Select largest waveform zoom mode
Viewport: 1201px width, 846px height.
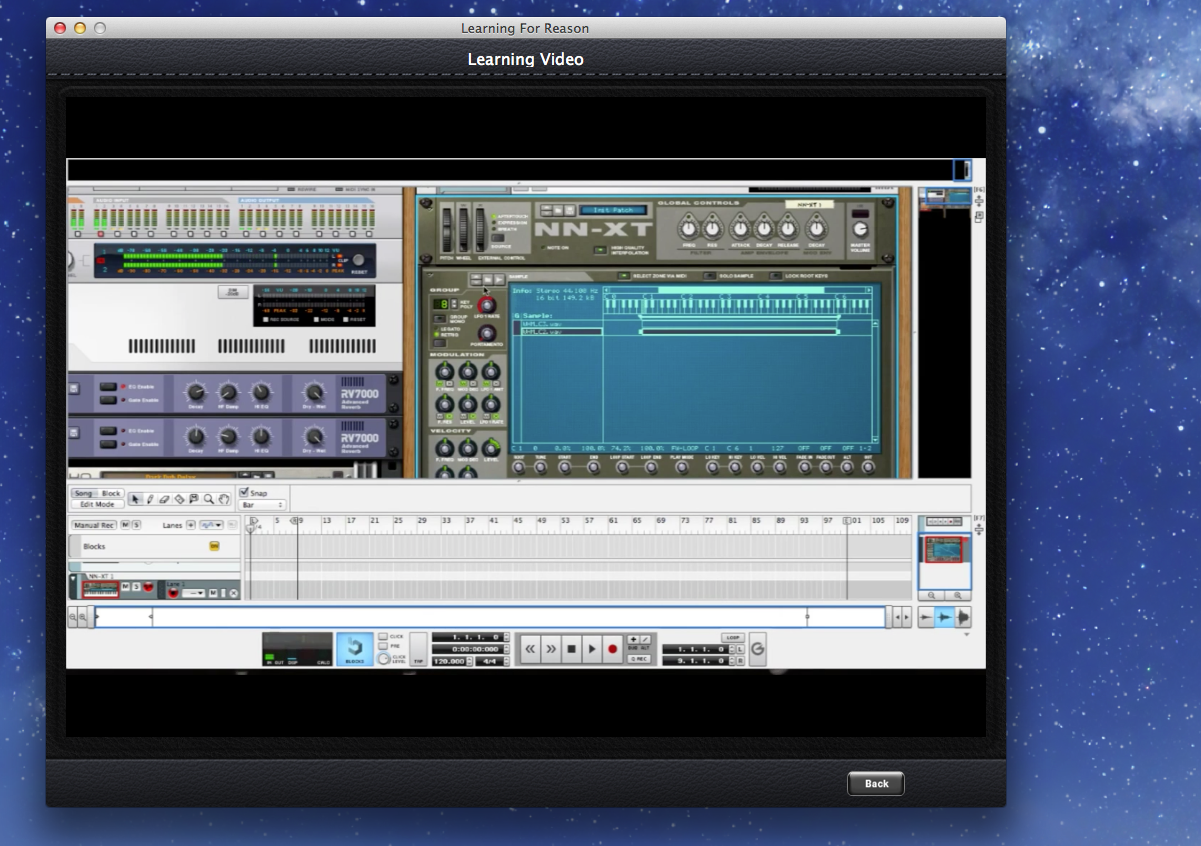point(963,617)
